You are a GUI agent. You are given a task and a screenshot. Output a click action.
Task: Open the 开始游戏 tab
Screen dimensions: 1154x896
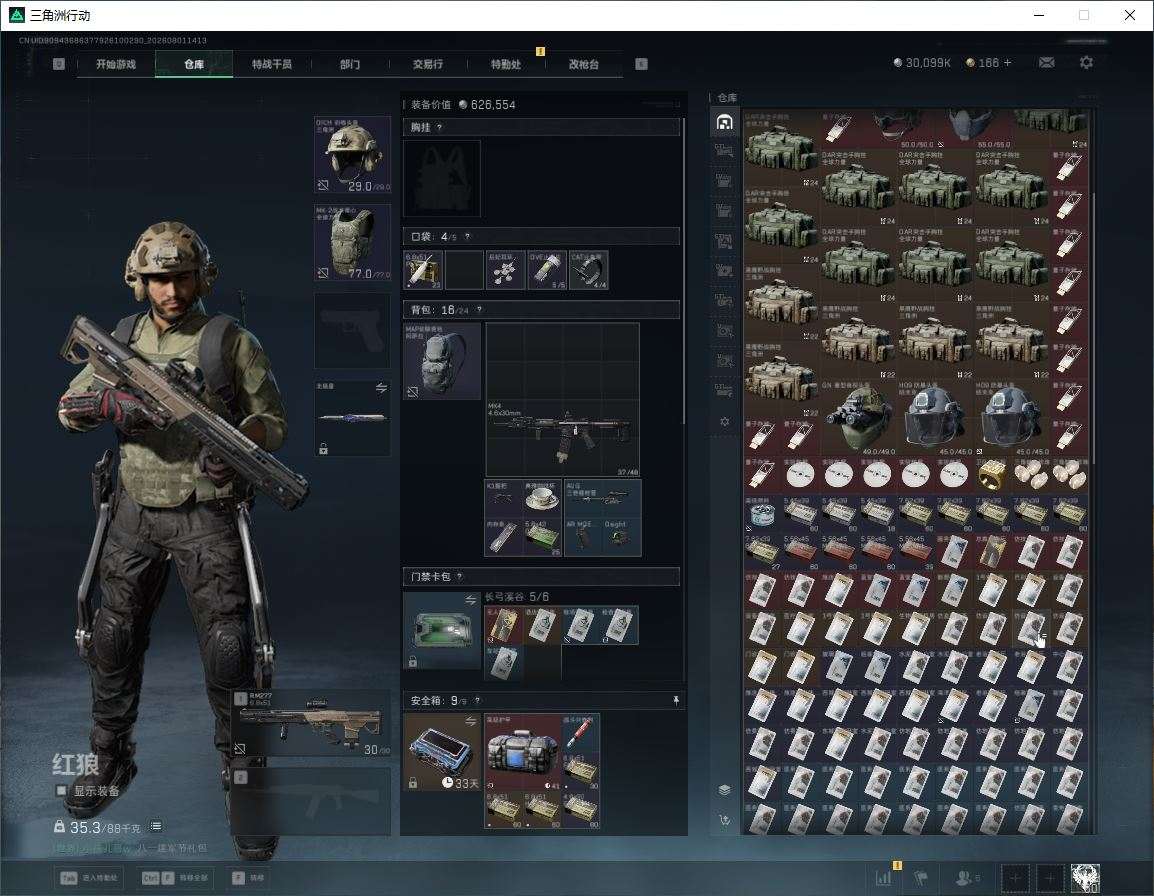[x=116, y=64]
